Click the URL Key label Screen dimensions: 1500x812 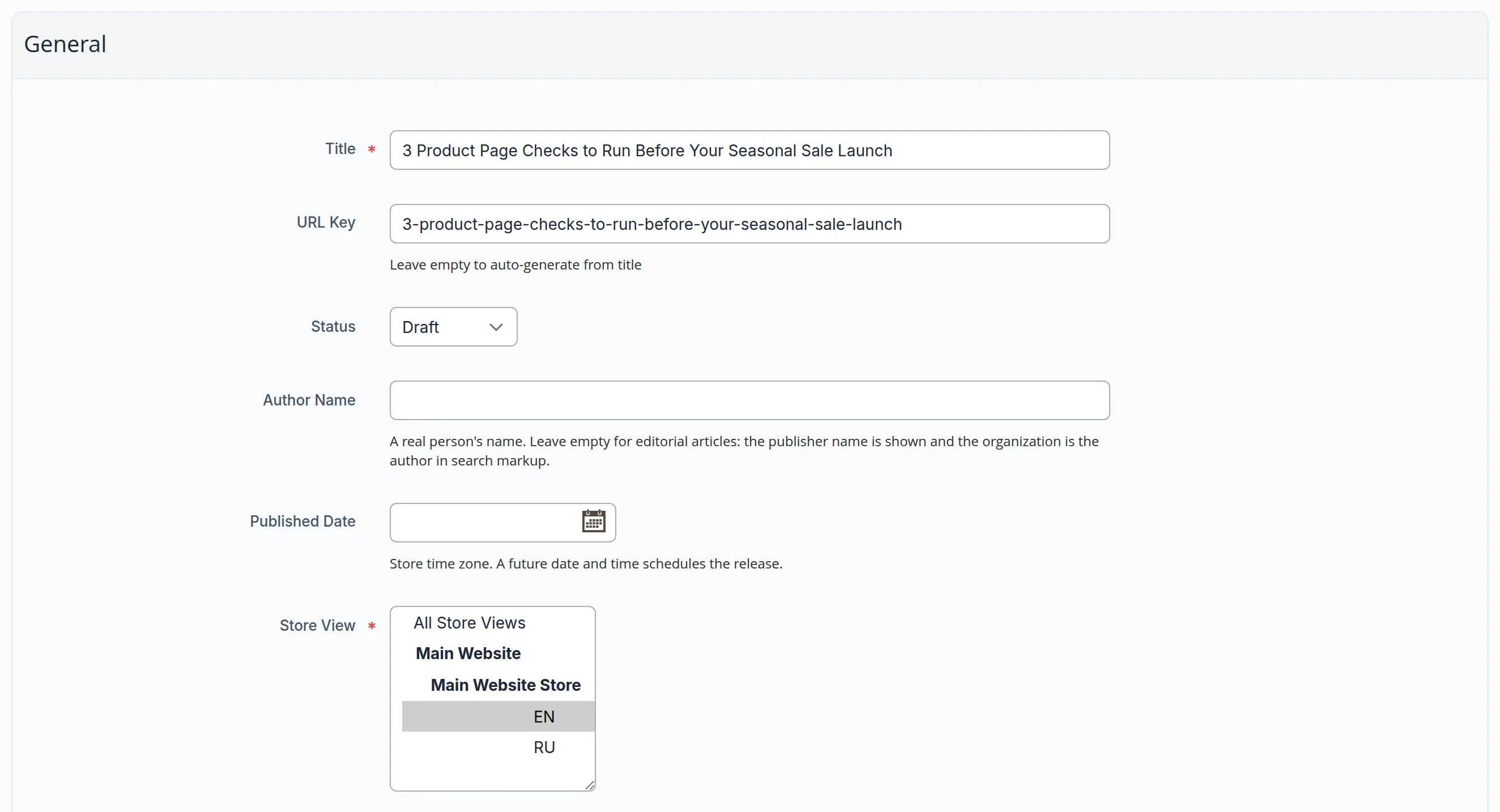coord(326,223)
